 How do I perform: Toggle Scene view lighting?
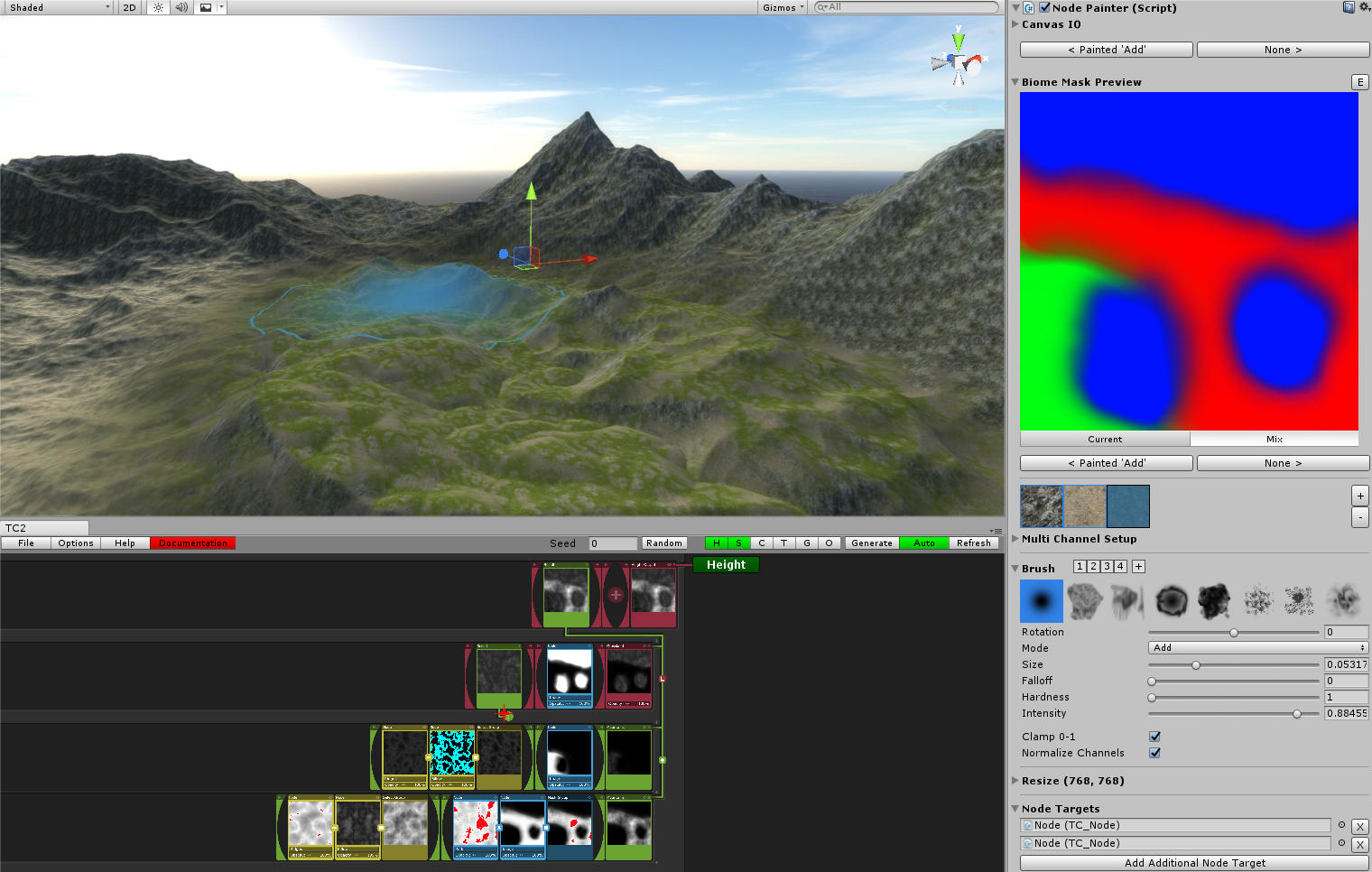158,7
